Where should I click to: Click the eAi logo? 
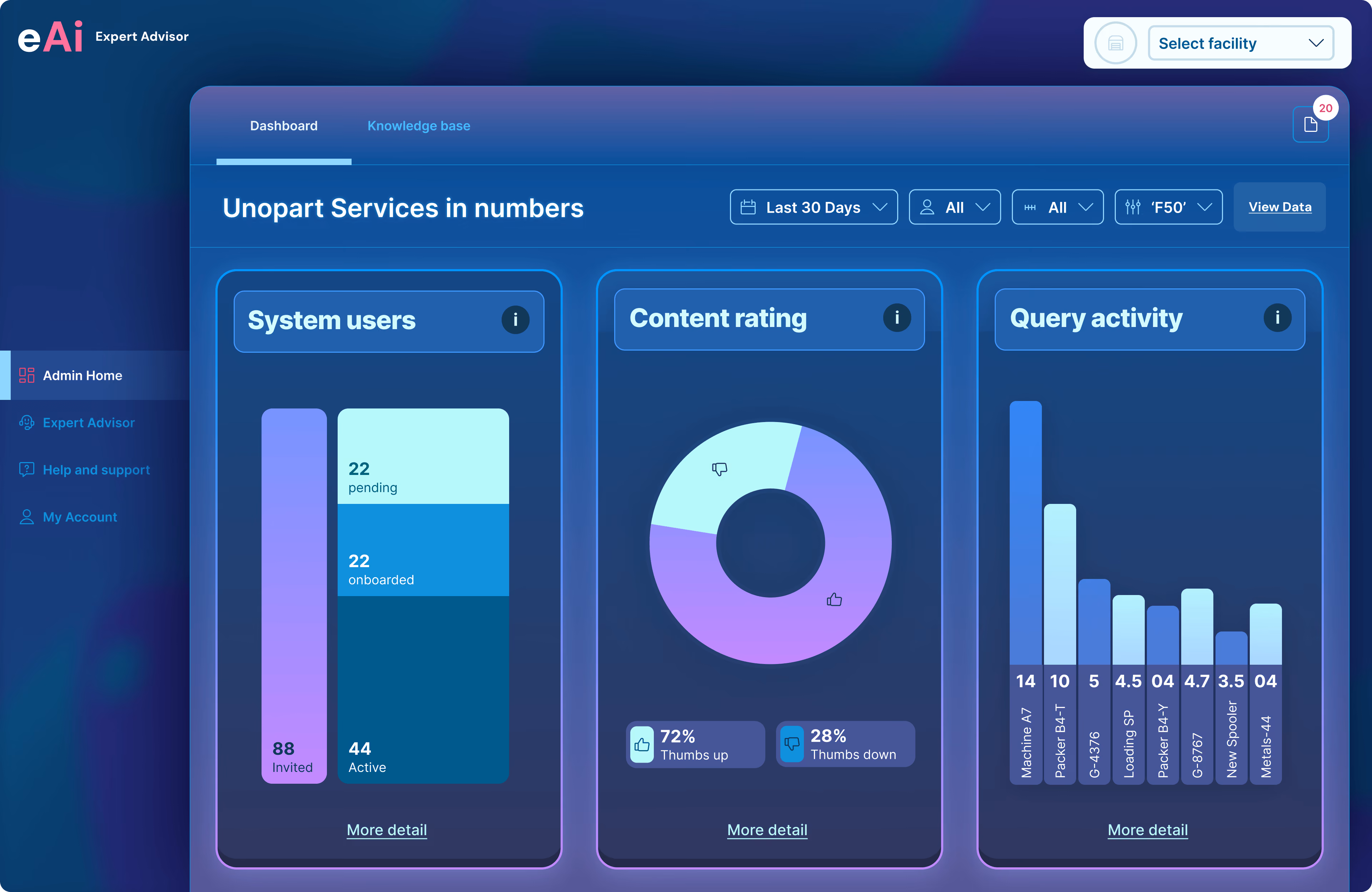coord(50,37)
